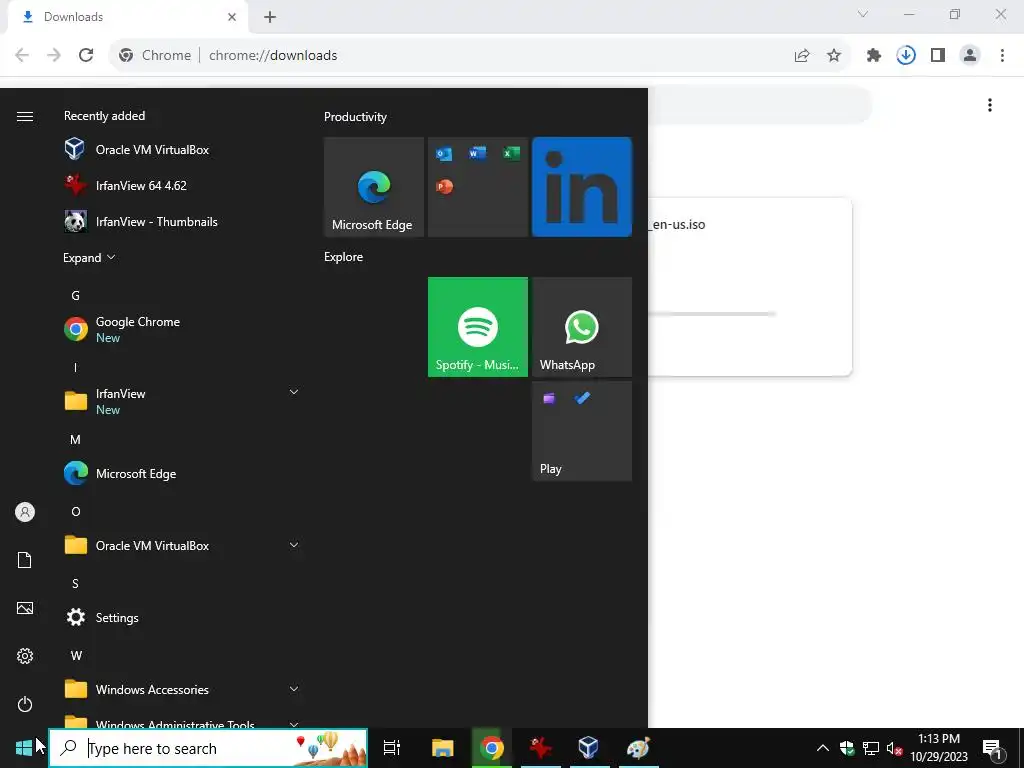
Task: Click the Productivity group heading
Action: click(355, 117)
